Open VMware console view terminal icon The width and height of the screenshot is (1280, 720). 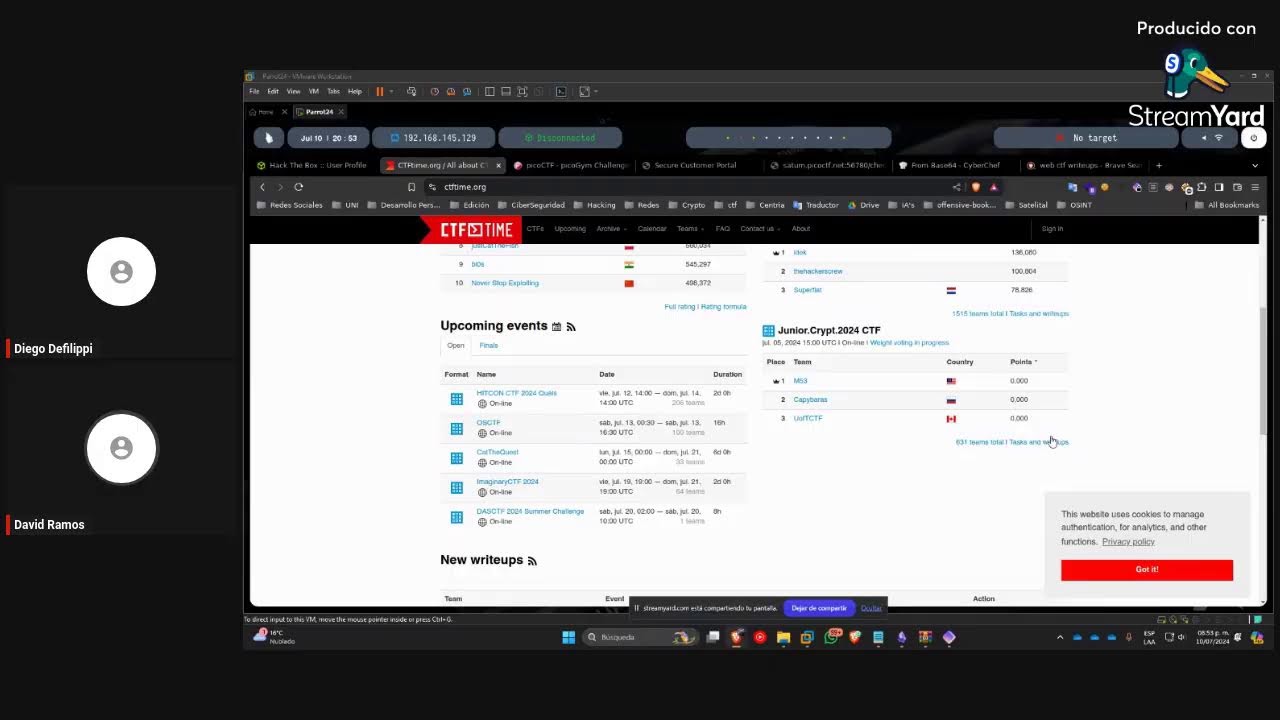click(561, 91)
